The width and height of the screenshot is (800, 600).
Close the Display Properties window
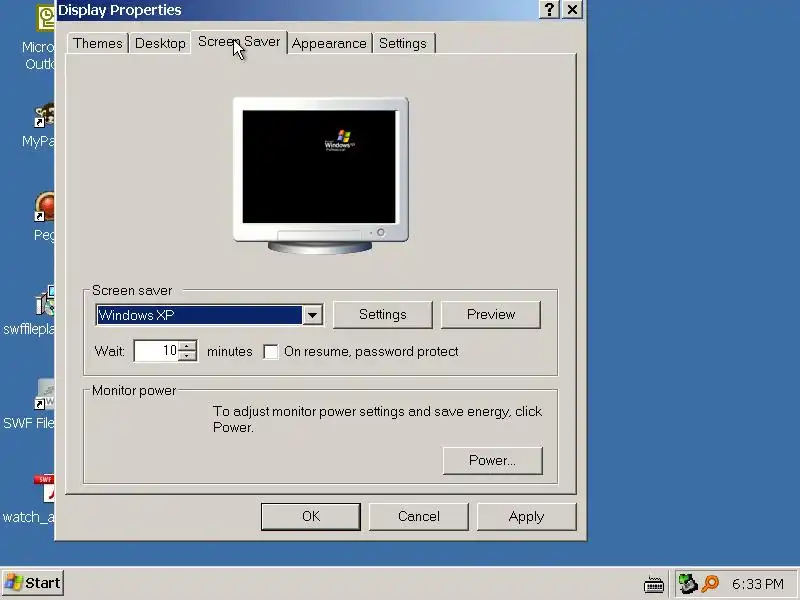(572, 10)
